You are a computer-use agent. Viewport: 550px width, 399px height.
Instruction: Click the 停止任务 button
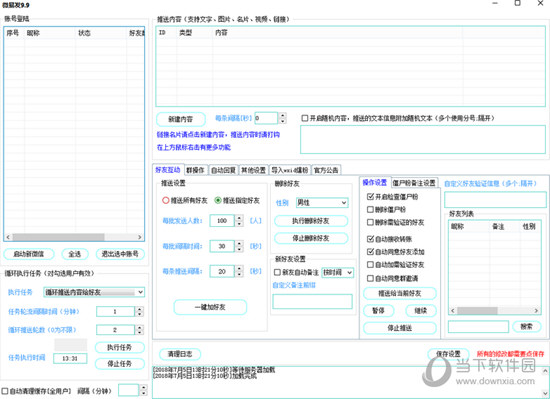(120, 364)
